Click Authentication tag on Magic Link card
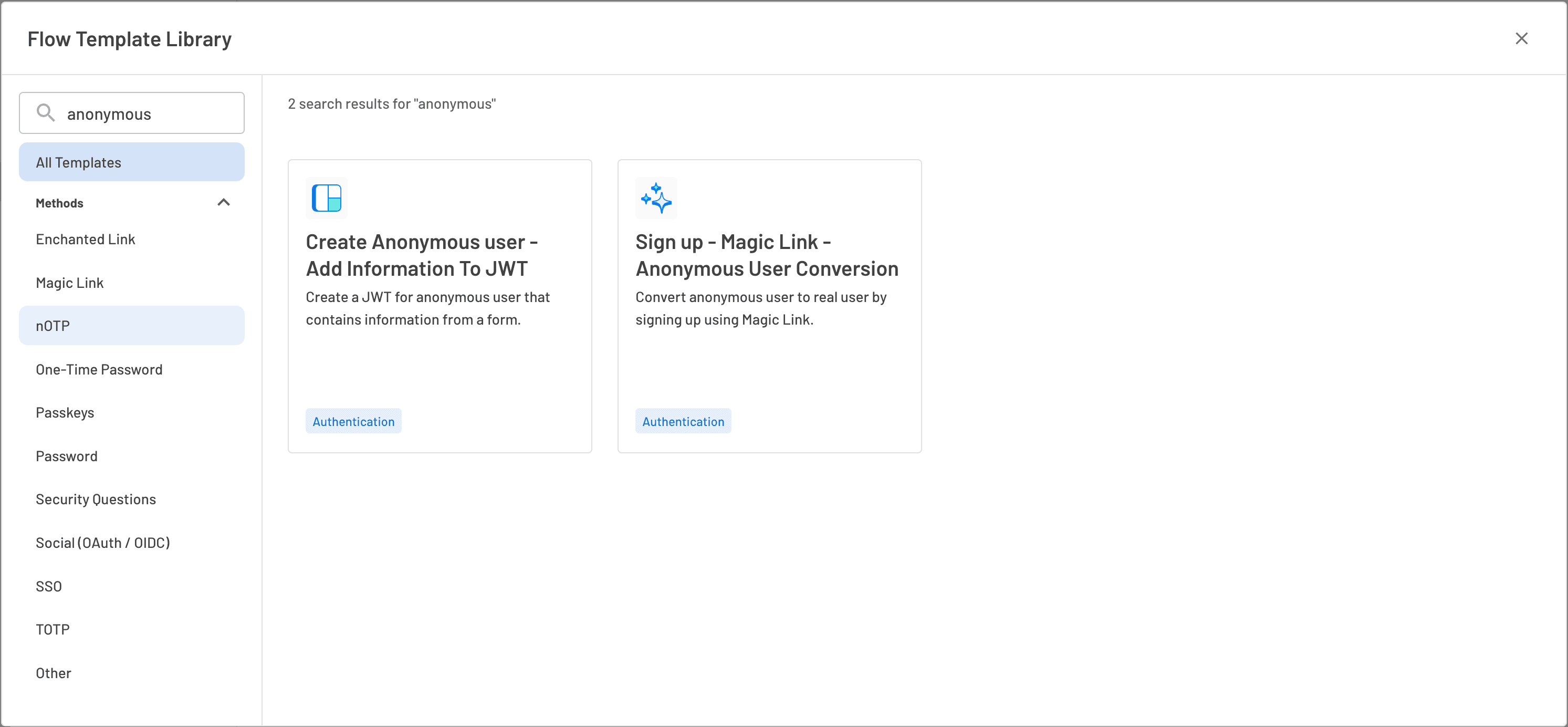1568x727 pixels. point(683,421)
